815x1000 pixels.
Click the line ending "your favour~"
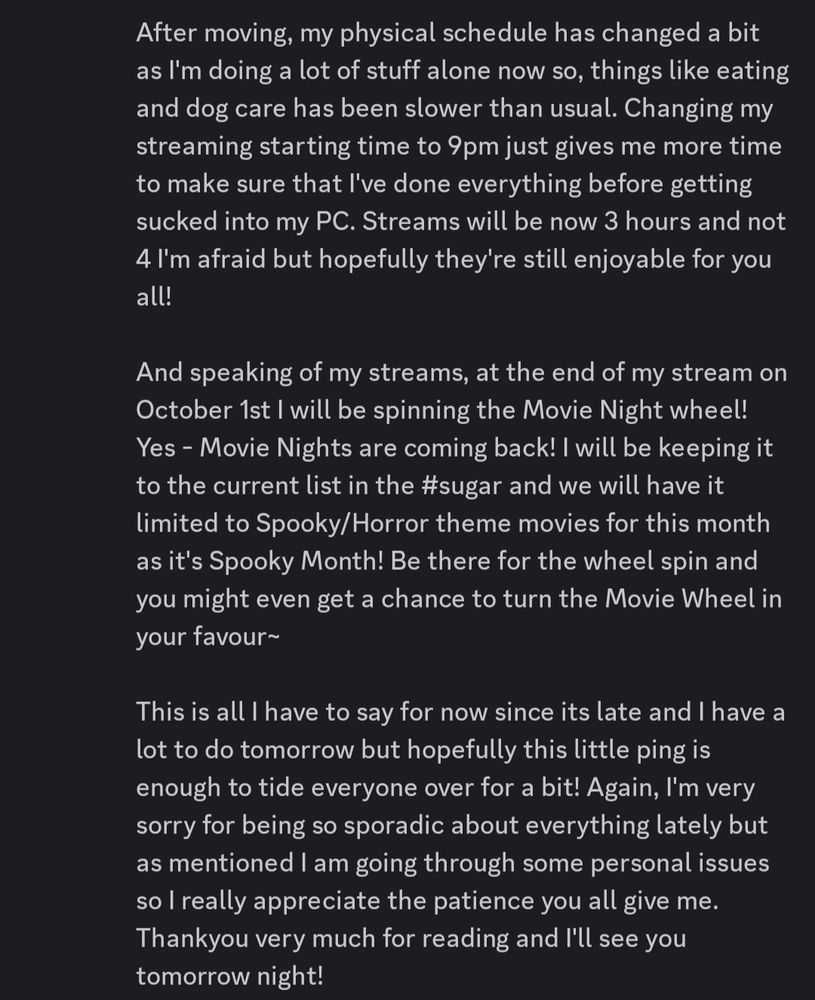point(208,636)
